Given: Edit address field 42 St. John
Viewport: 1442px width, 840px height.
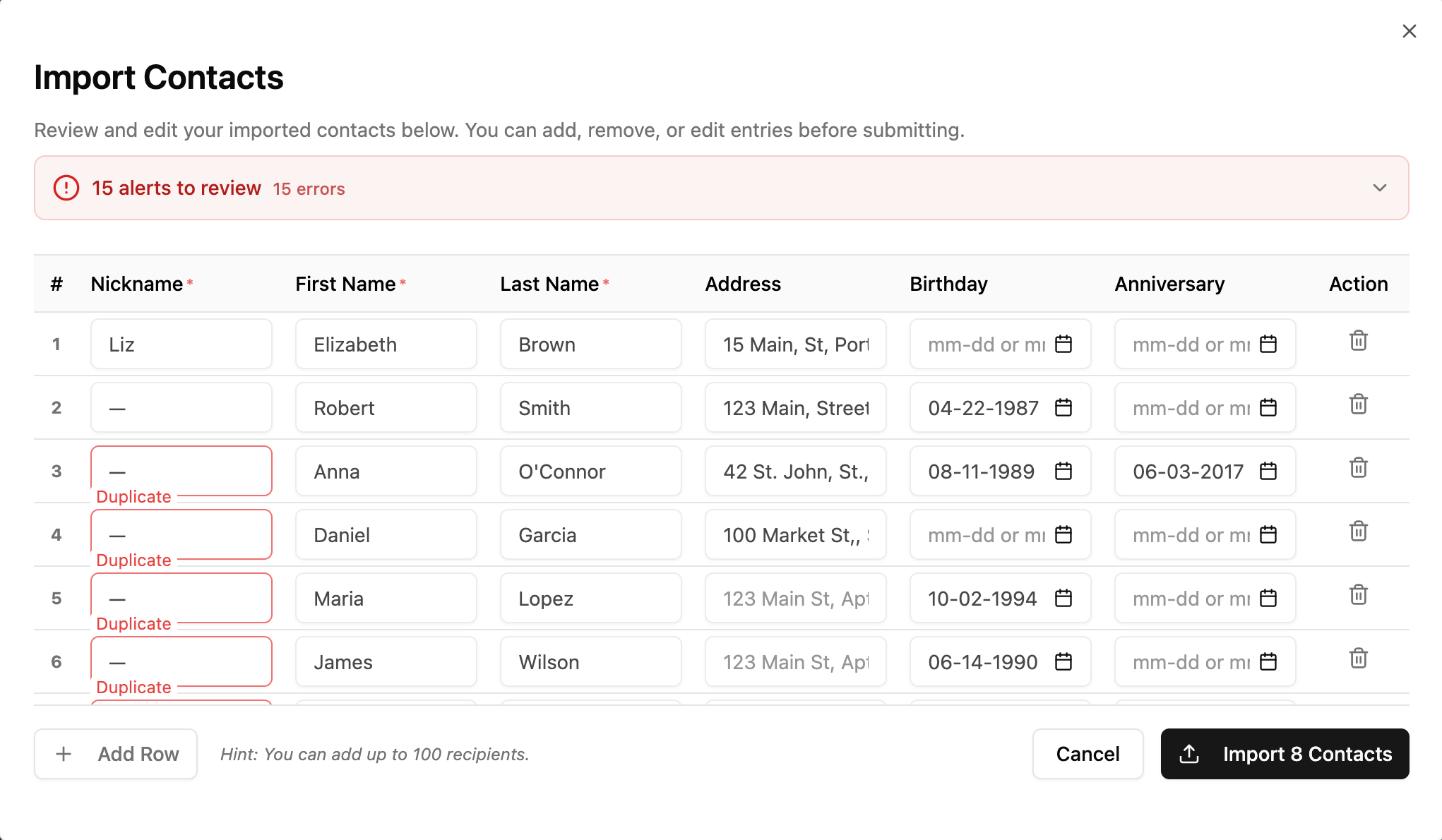Looking at the screenshot, I should coord(796,471).
